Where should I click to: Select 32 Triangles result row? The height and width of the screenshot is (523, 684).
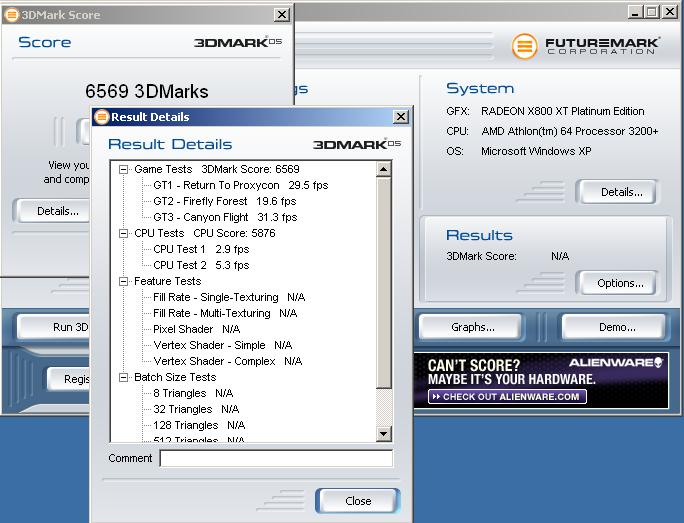tap(196, 409)
